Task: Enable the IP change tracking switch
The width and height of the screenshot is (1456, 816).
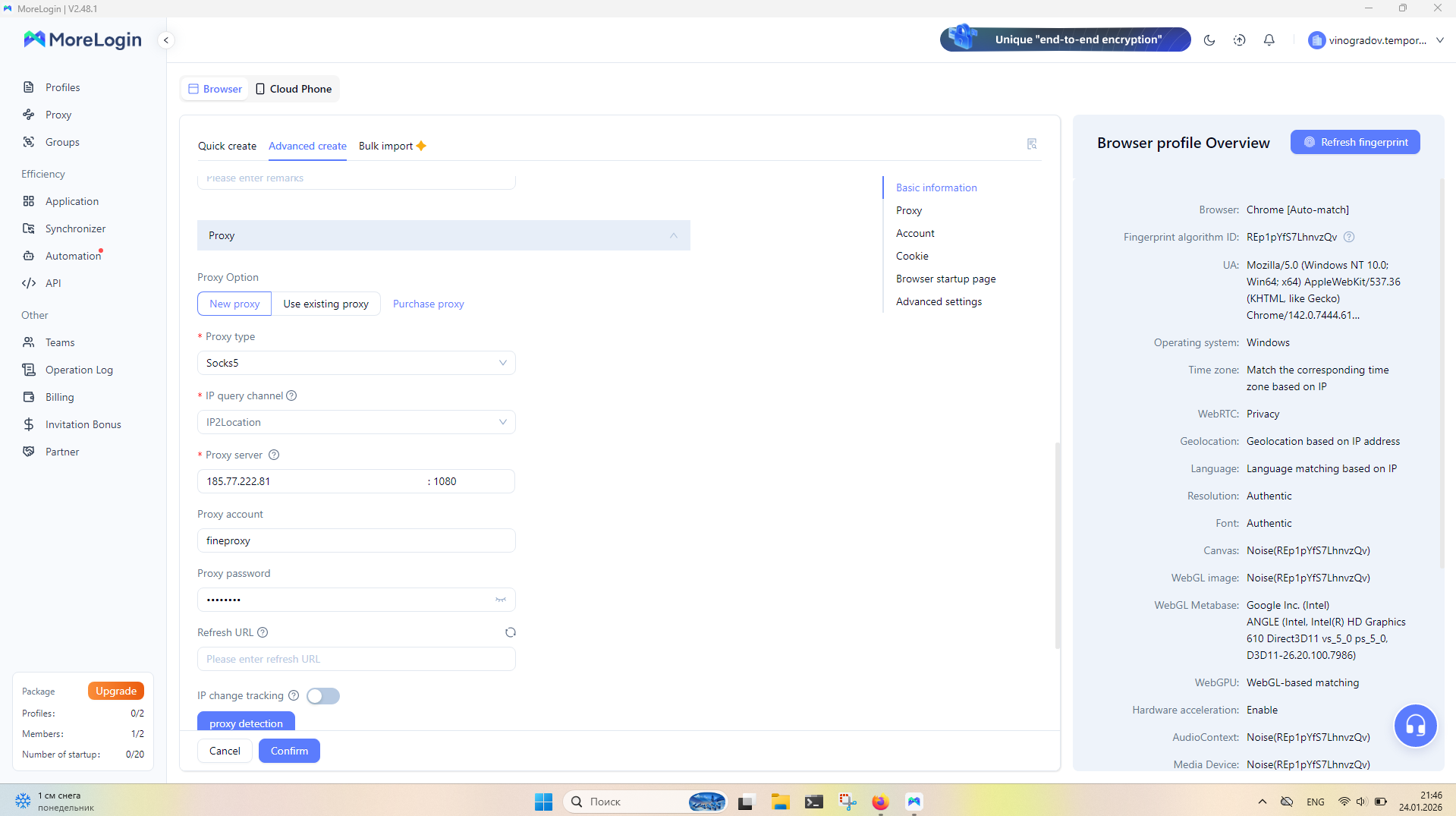Action: [323, 696]
